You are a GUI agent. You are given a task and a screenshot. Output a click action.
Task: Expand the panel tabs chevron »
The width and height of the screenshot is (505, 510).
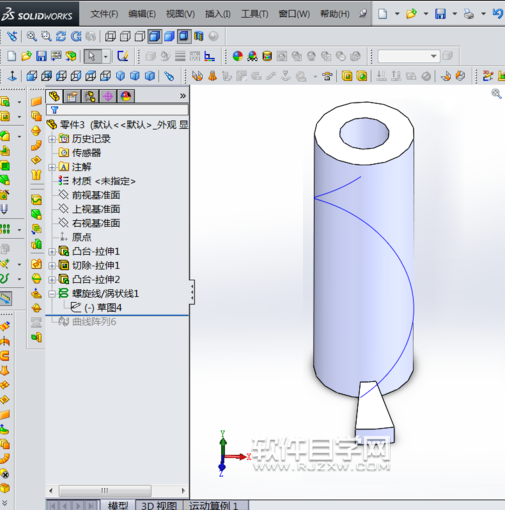click(183, 96)
